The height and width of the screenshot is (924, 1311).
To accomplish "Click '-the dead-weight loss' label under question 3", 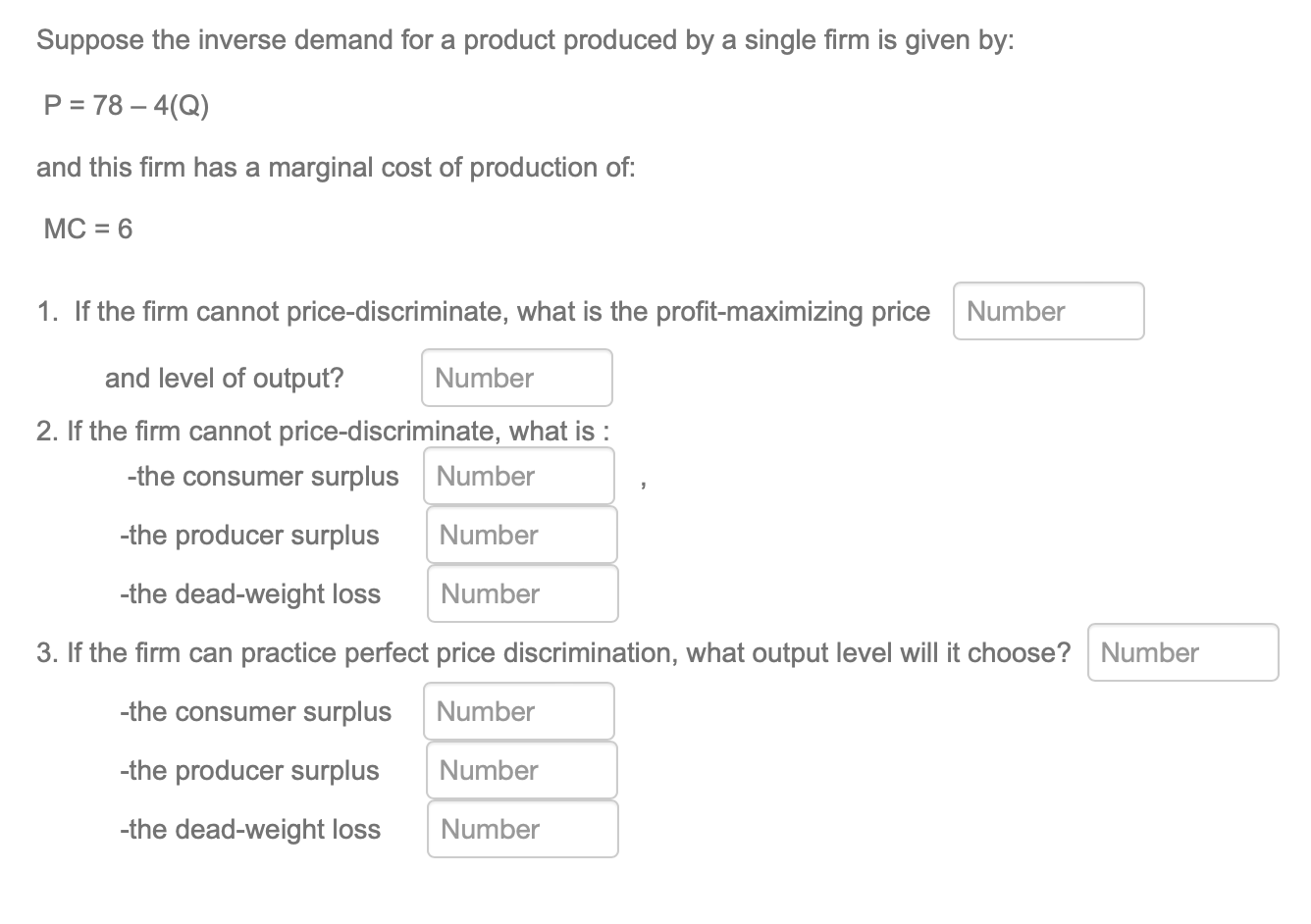I will tap(250, 830).
